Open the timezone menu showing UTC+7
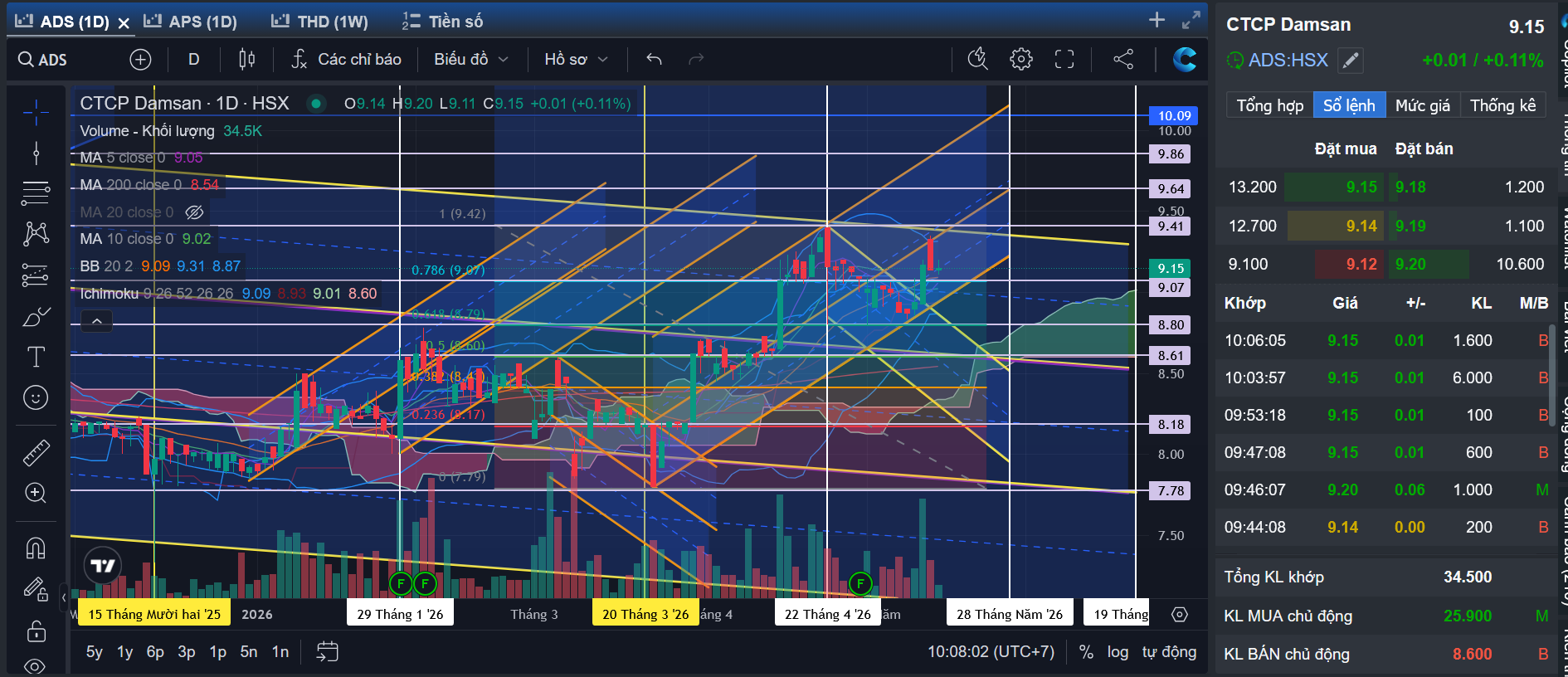 click(x=991, y=652)
